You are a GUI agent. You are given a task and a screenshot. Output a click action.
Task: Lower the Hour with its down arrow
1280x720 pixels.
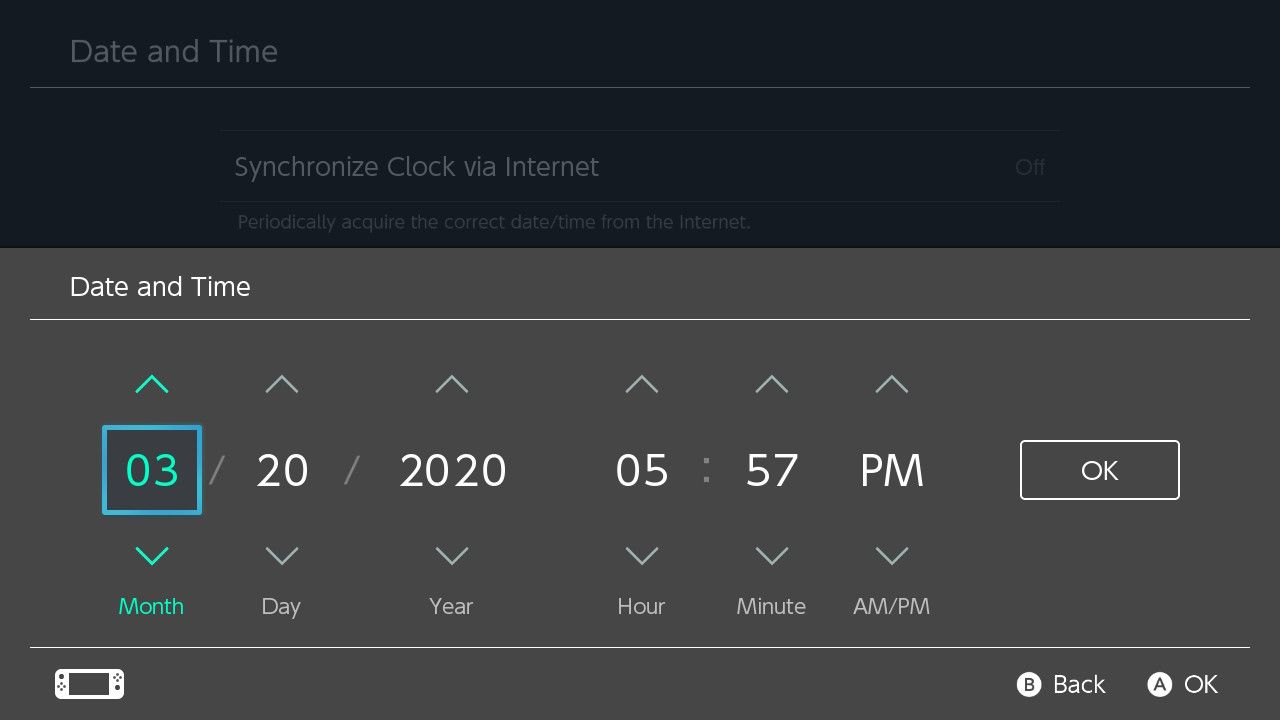(x=642, y=556)
